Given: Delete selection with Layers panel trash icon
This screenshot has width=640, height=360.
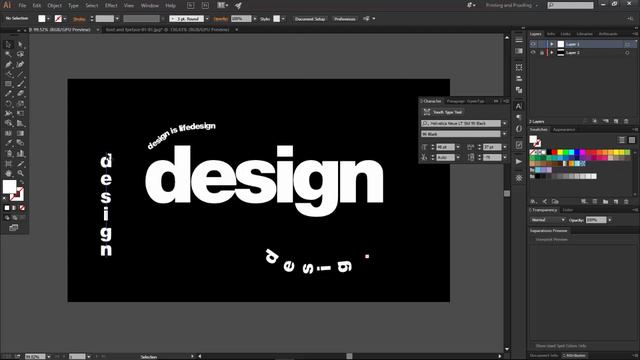Looking at the screenshot, I should coord(626,121).
